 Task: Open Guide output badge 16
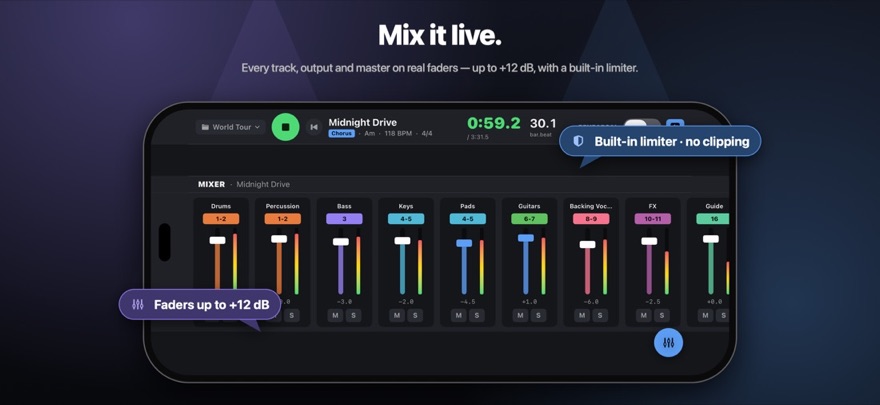click(x=713, y=219)
